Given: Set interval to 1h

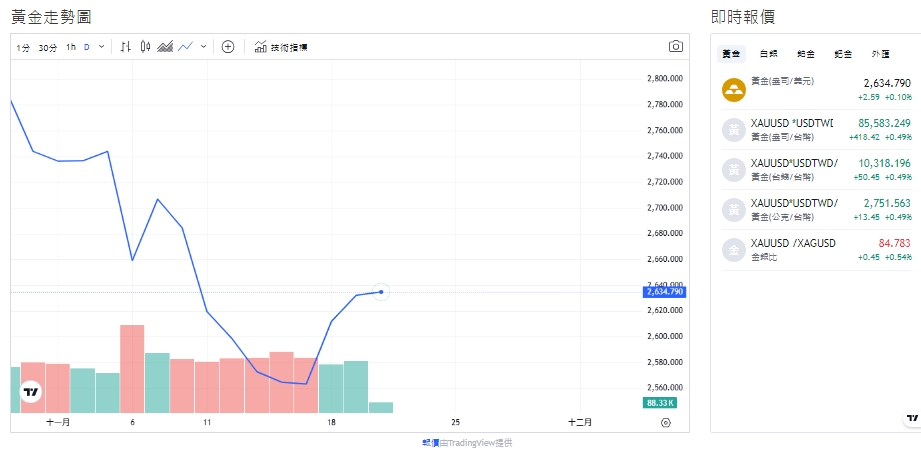Looking at the screenshot, I should coord(71,48).
